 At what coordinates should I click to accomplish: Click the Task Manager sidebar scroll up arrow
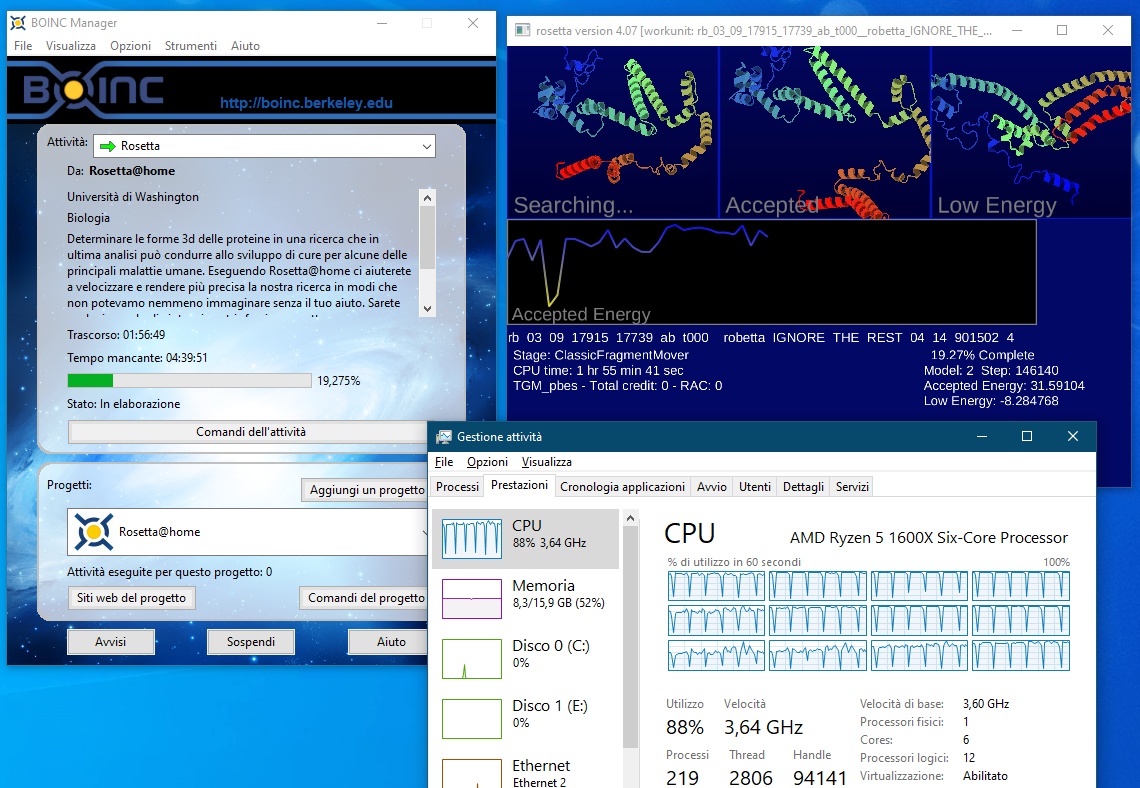click(x=630, y=518)
